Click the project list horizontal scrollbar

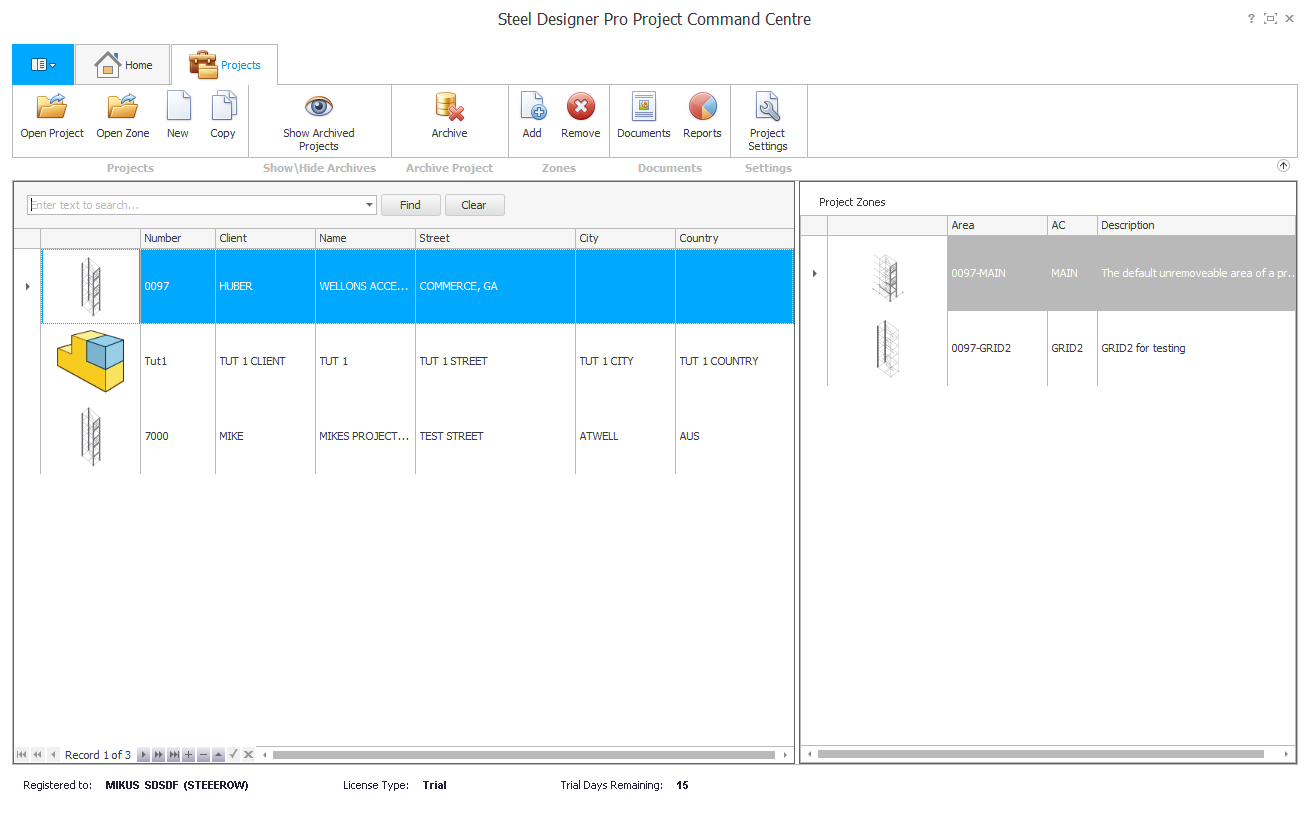[523, 755]
